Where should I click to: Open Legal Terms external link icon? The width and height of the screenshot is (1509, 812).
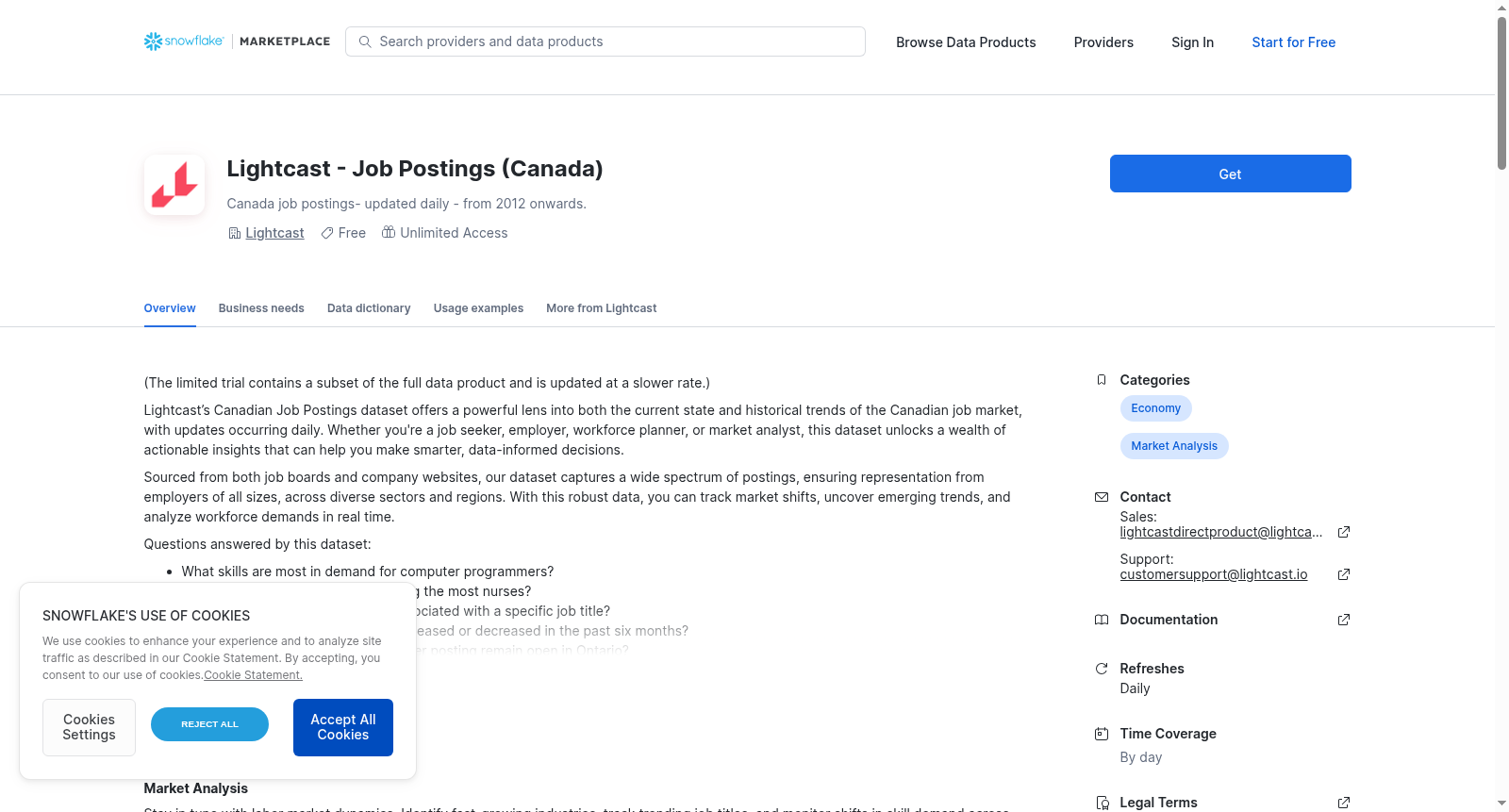[1344, 803]
